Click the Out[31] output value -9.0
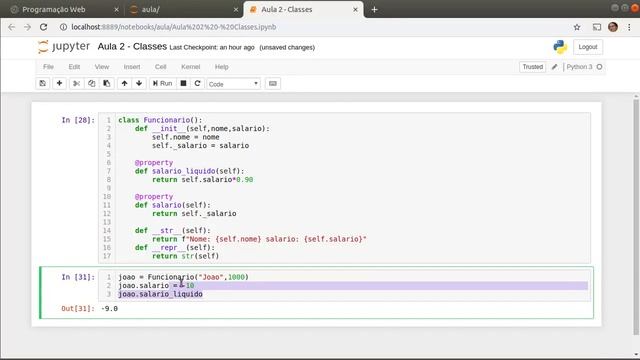Screen dimensions: 640x360 [109, 309]
